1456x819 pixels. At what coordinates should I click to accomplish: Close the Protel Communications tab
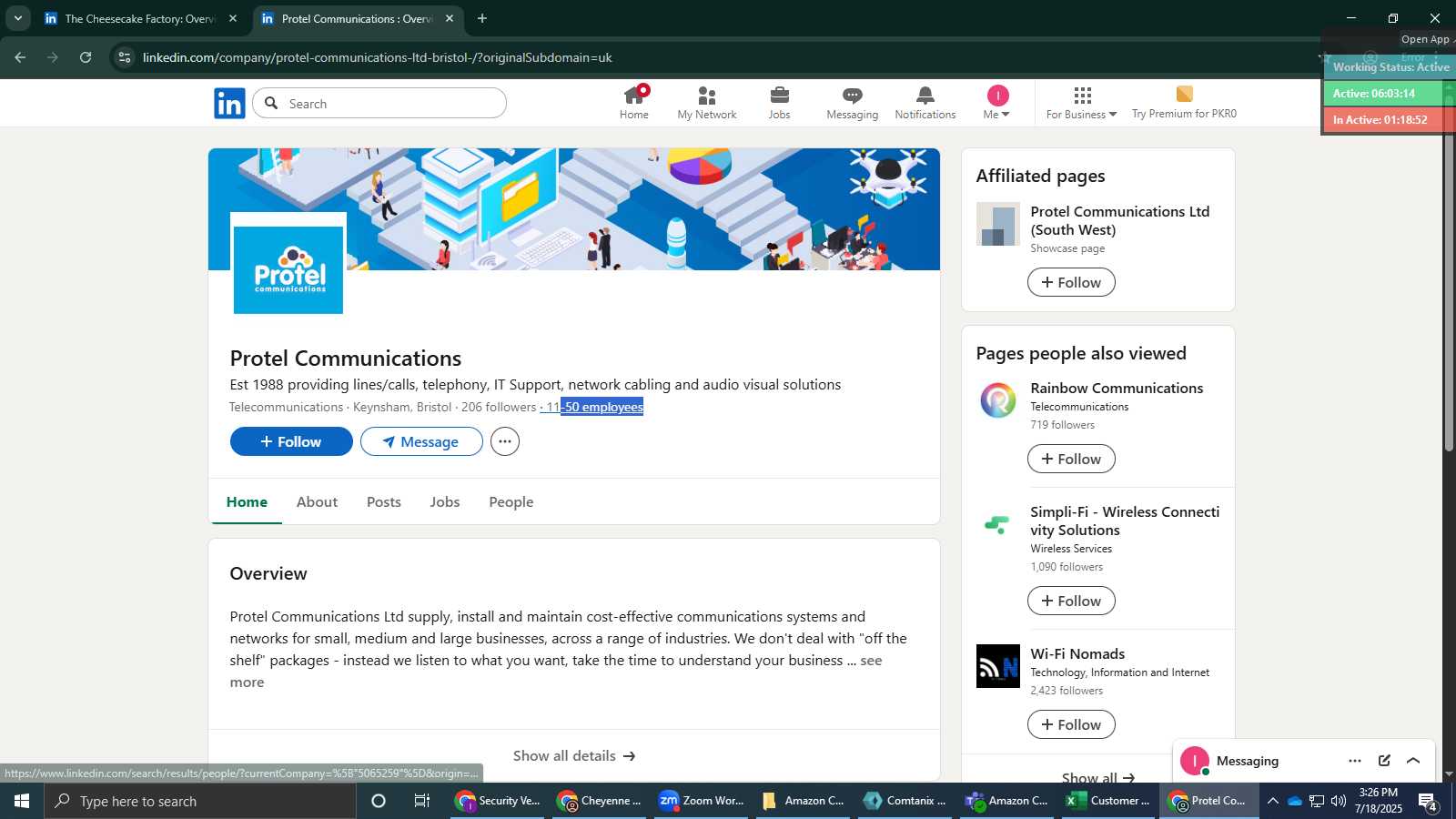[450, 18]
